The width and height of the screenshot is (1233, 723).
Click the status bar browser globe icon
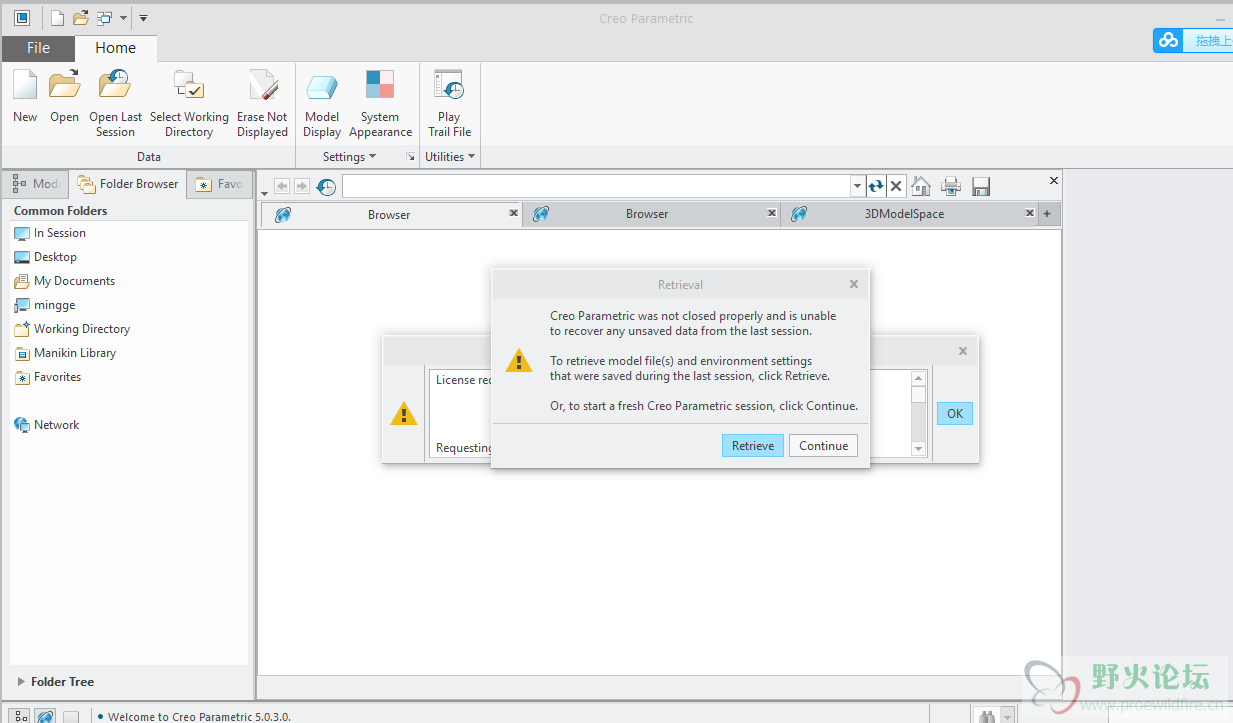tap(45, 716)
